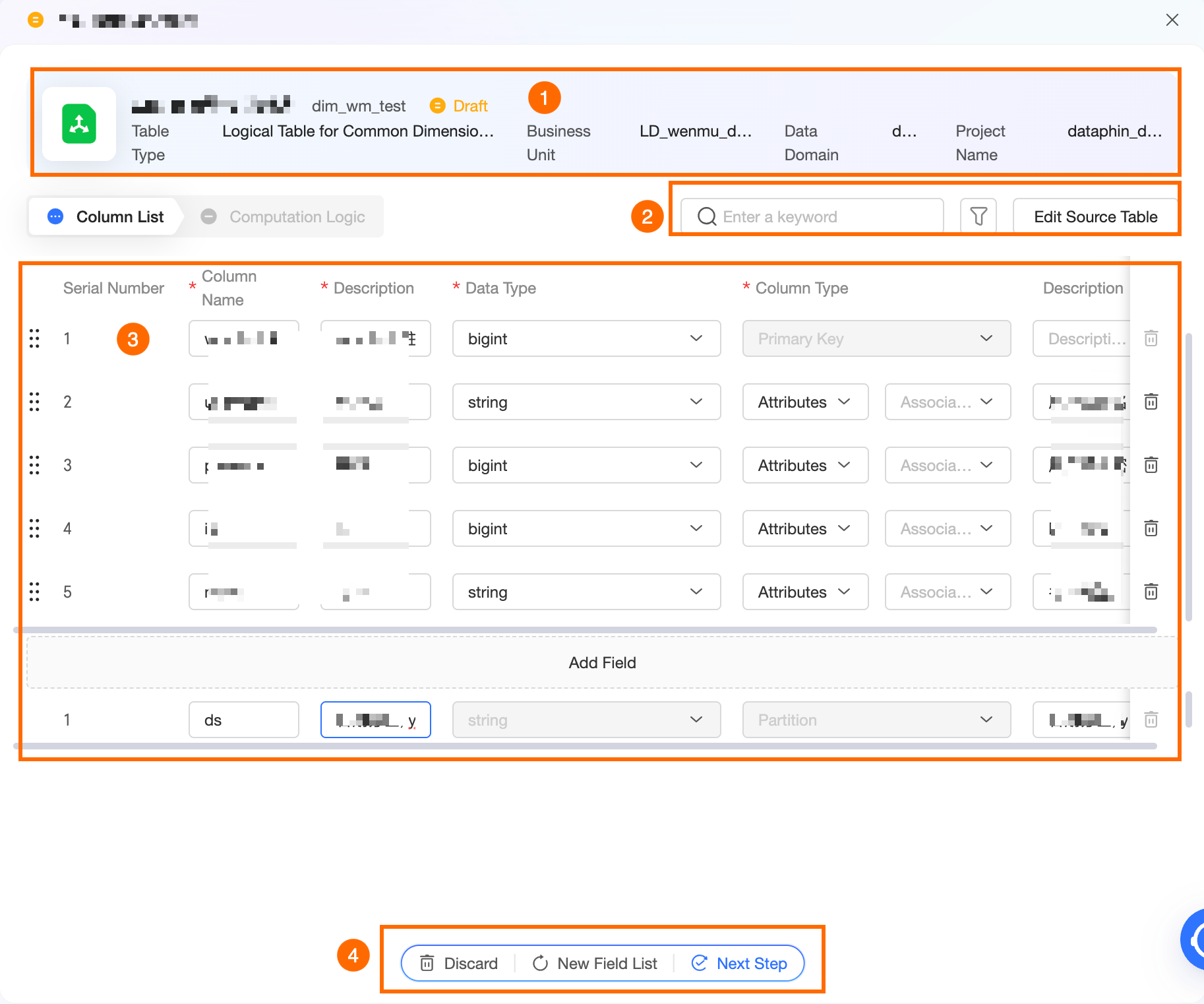Click the column list vertical scrollbar

(x=1189, y=478)
